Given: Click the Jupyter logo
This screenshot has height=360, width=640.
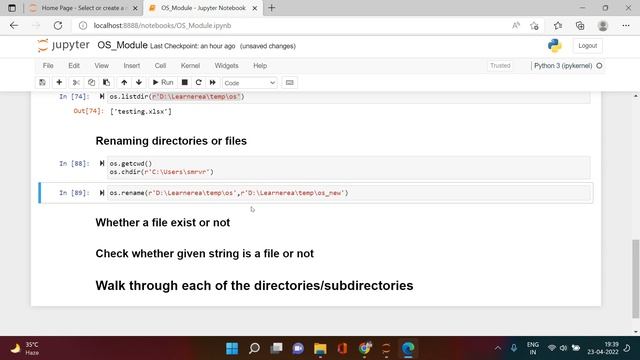Looking at the screenshot, I should [x=63, y=45].
